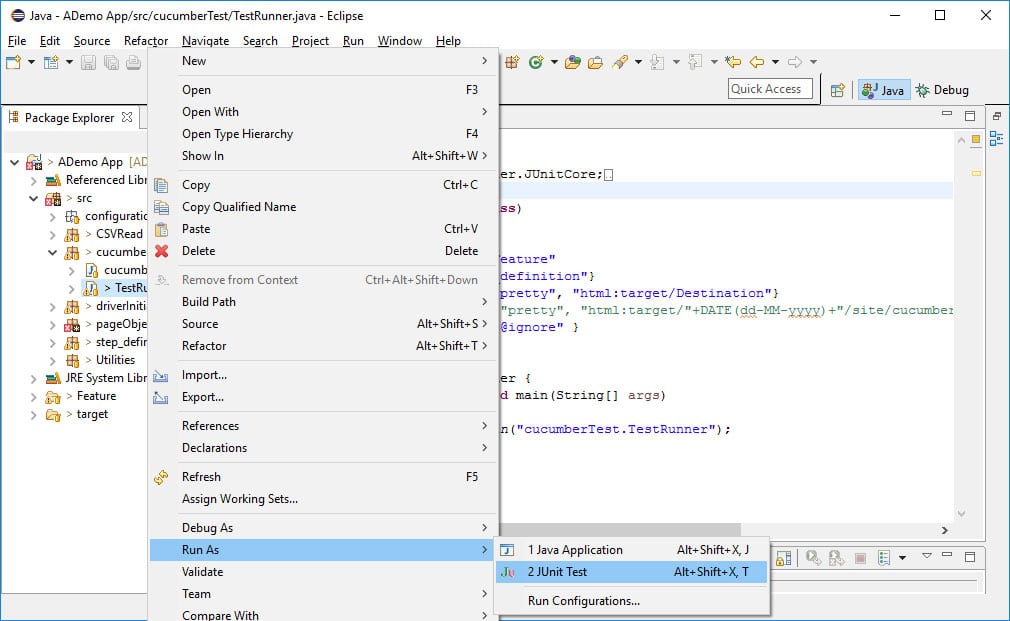This screenshot has width=1010, height=621.
Task: Open Run Configurations... from the submenu
Action: [x=631, y=600]
